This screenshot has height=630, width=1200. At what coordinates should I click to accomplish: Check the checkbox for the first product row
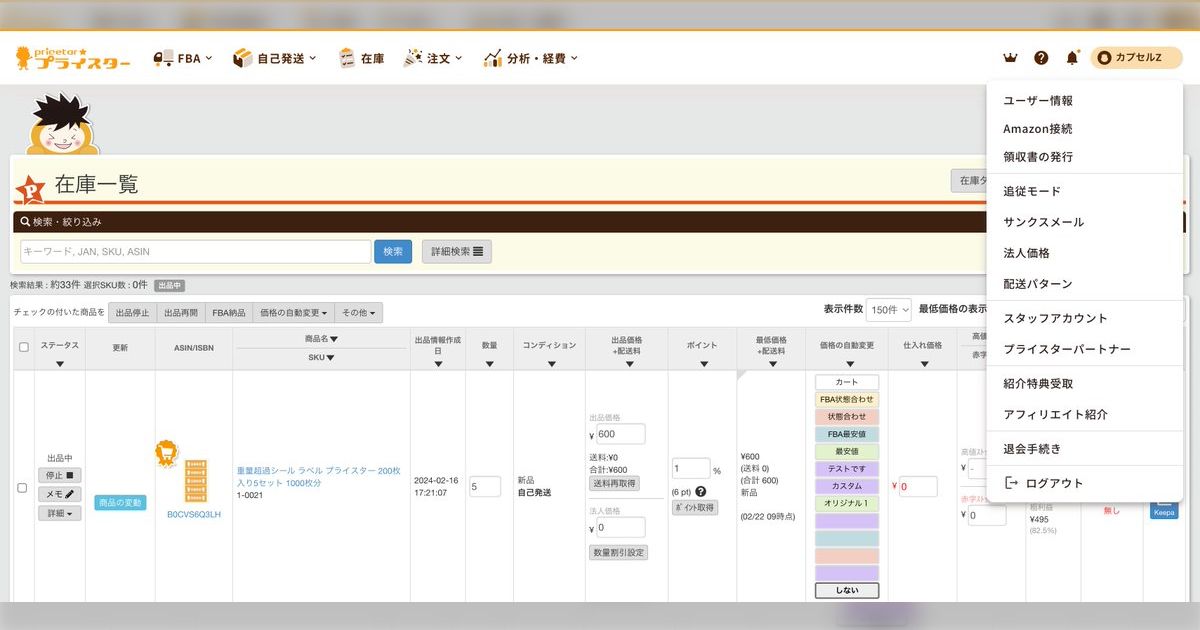point(23,488)
